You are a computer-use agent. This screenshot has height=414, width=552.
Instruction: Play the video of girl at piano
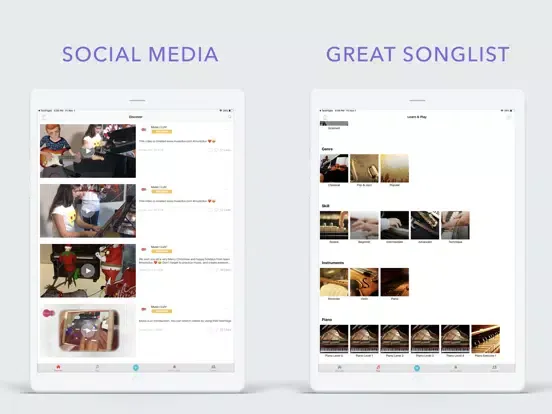tap(88, 211)
